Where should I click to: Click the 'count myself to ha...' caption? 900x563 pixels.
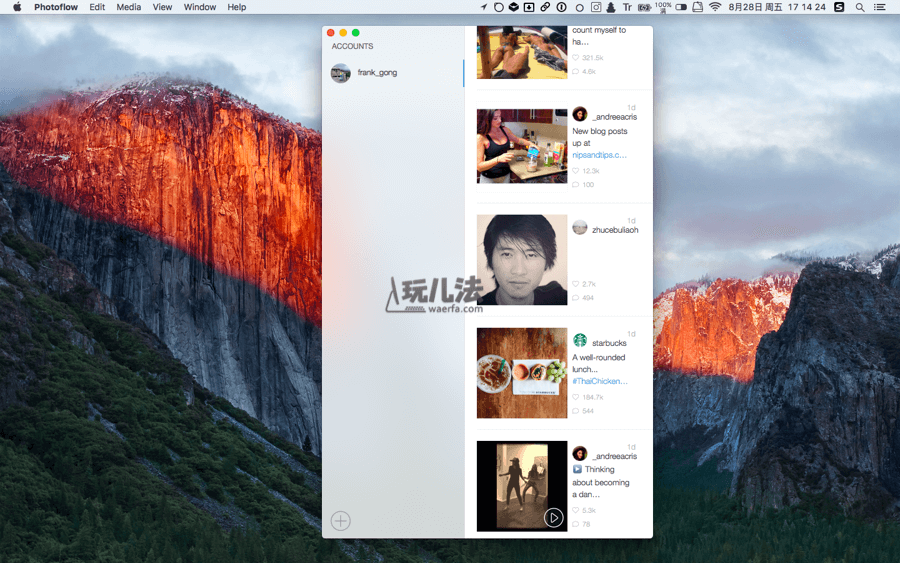click(599, 36)
